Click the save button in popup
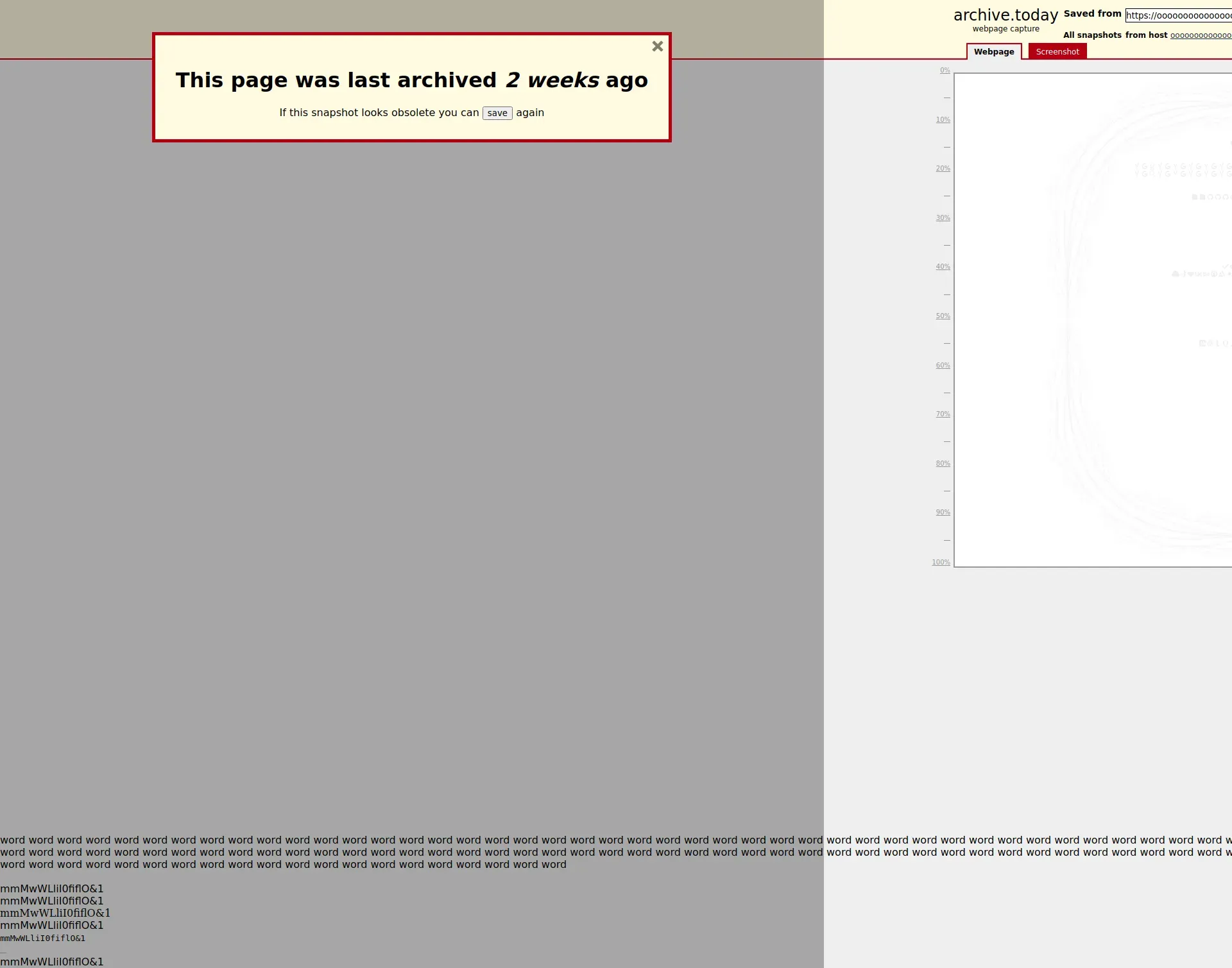 [497, 113]
